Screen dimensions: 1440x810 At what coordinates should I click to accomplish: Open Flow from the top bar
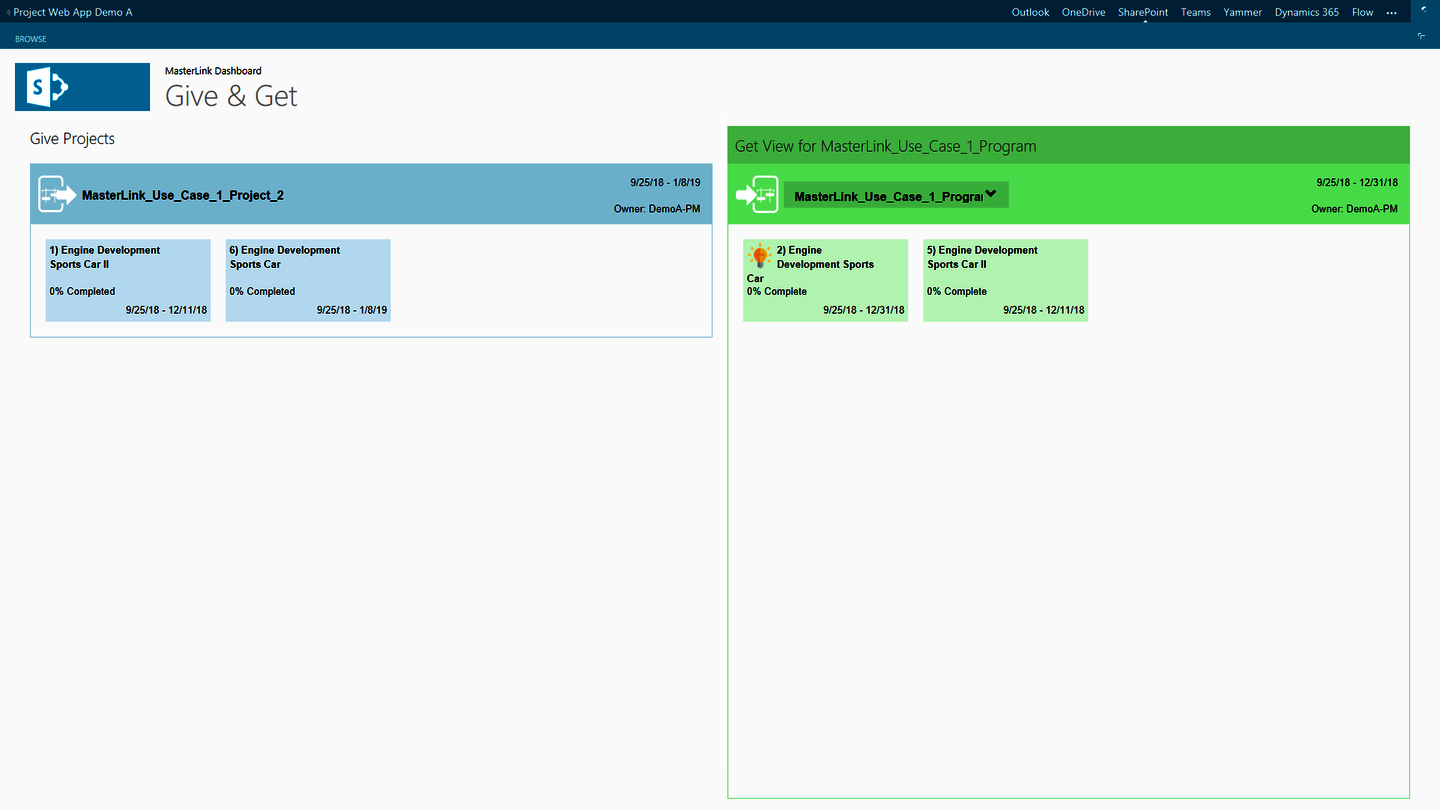point(1362,12)
